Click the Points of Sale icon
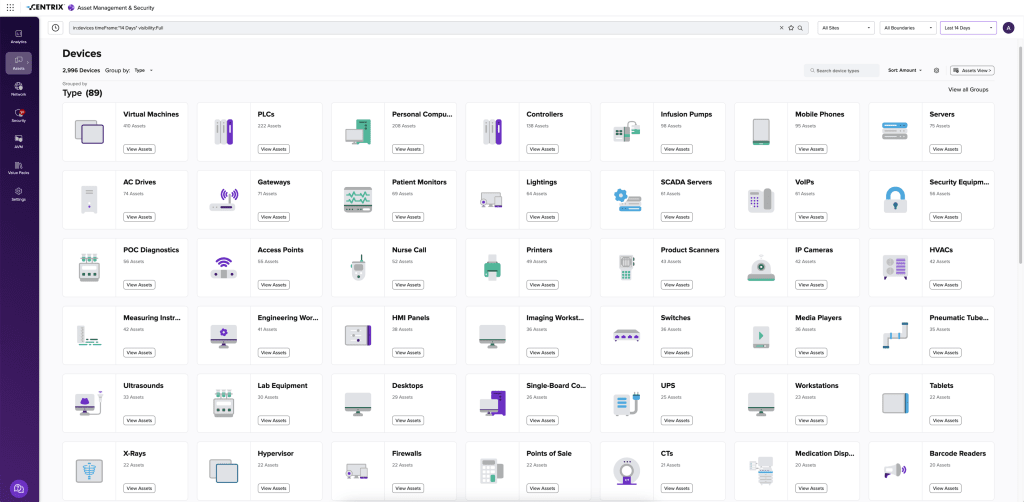The image size is (1024, 502). tap(492, 471)
